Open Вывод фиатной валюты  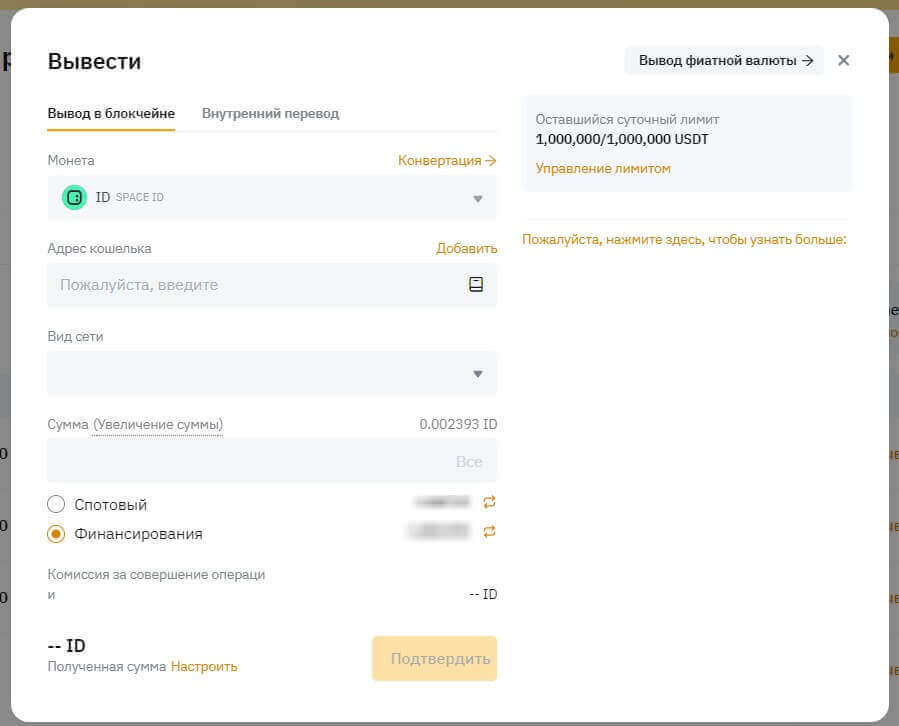pyautogui.click(x=724, y=61)
